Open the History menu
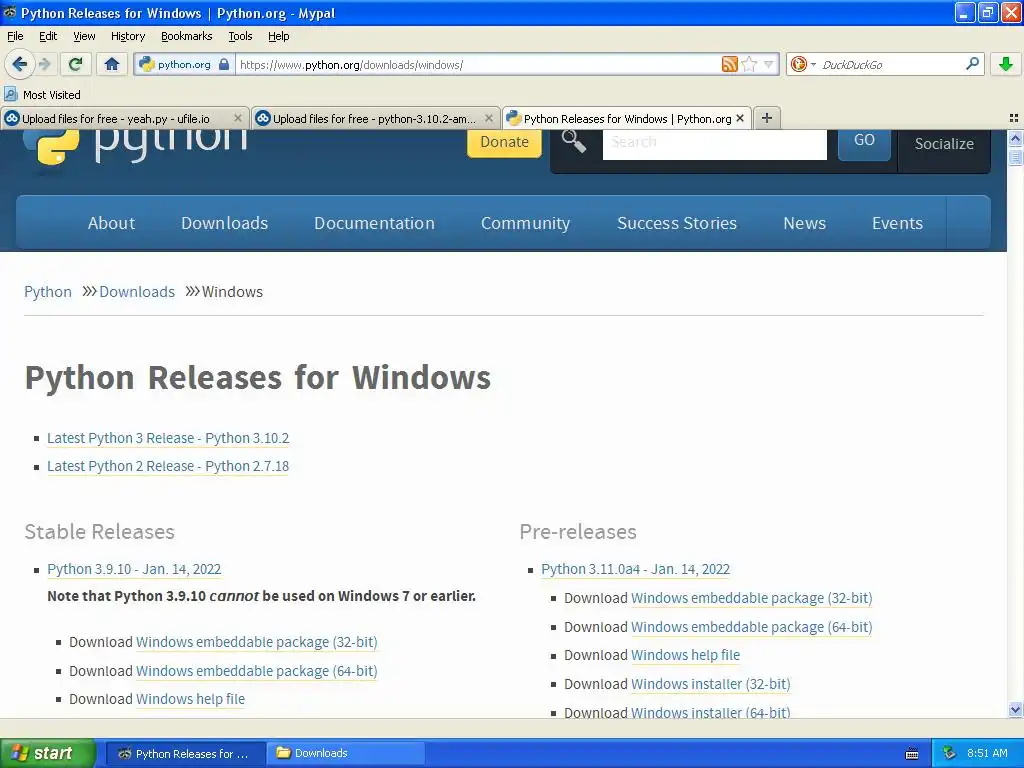Screen dimensions: 1024x768 point(127,37)
